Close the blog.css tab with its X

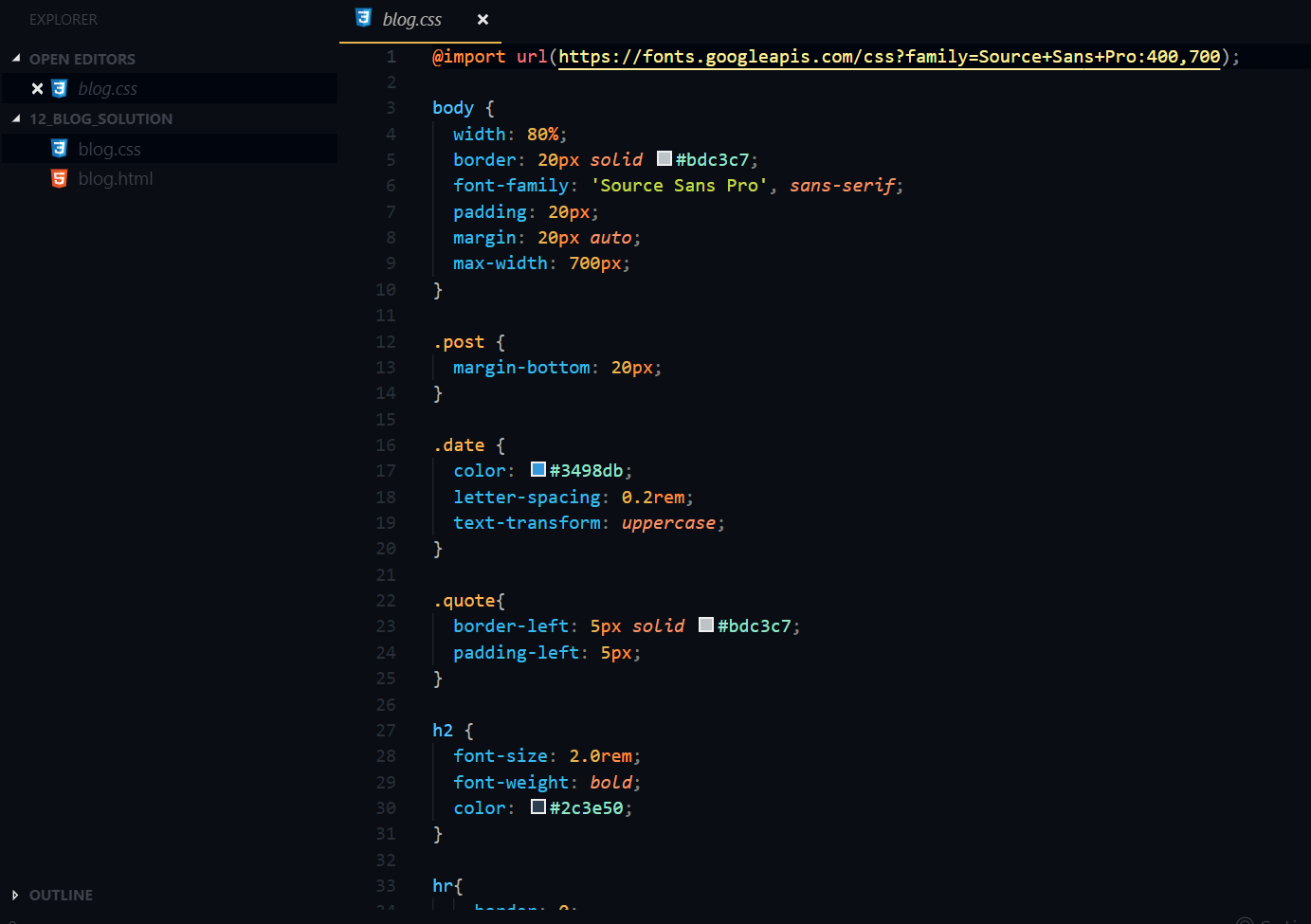coord(483,18)
